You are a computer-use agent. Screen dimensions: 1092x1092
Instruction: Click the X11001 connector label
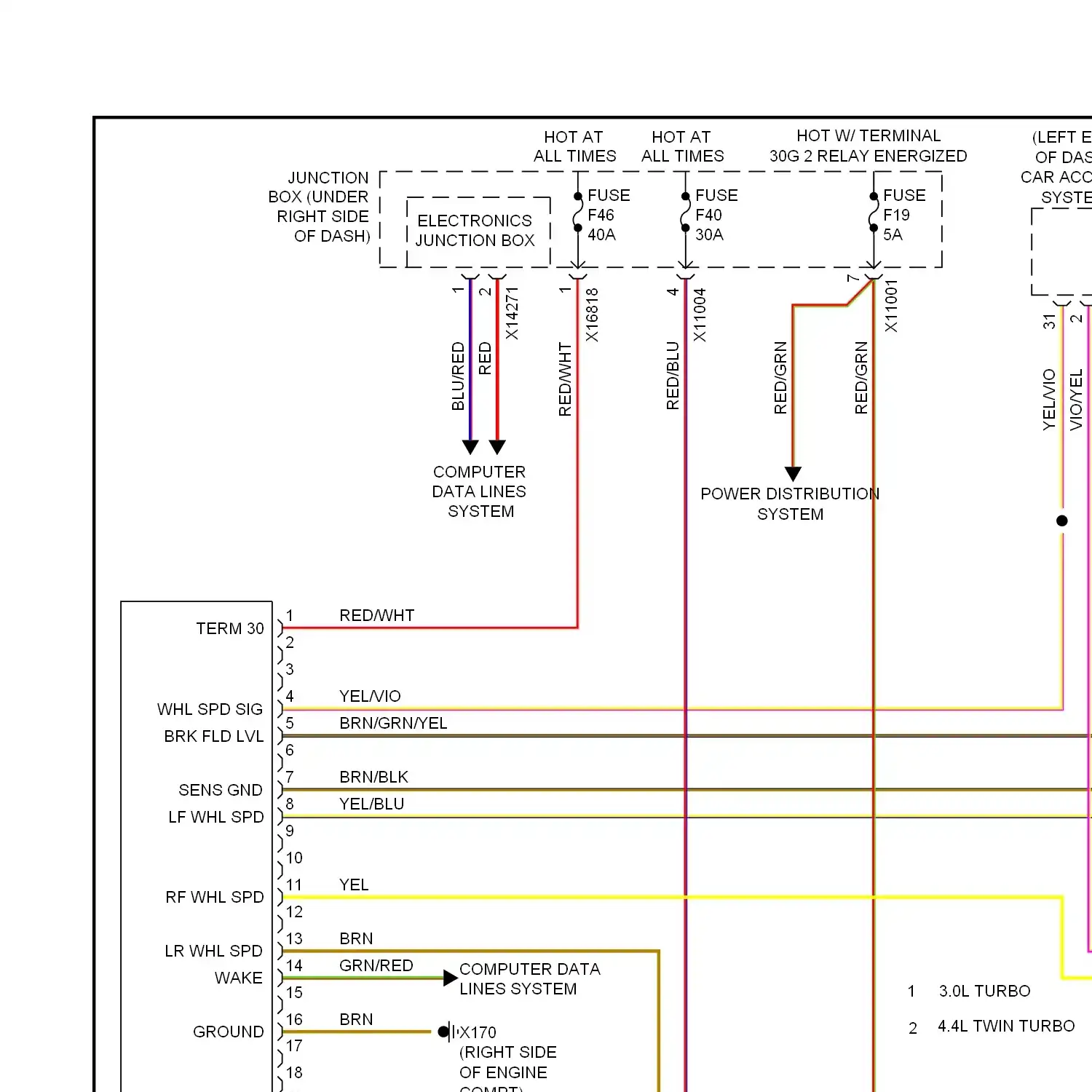pyautogui.click(x=891, y=306)
